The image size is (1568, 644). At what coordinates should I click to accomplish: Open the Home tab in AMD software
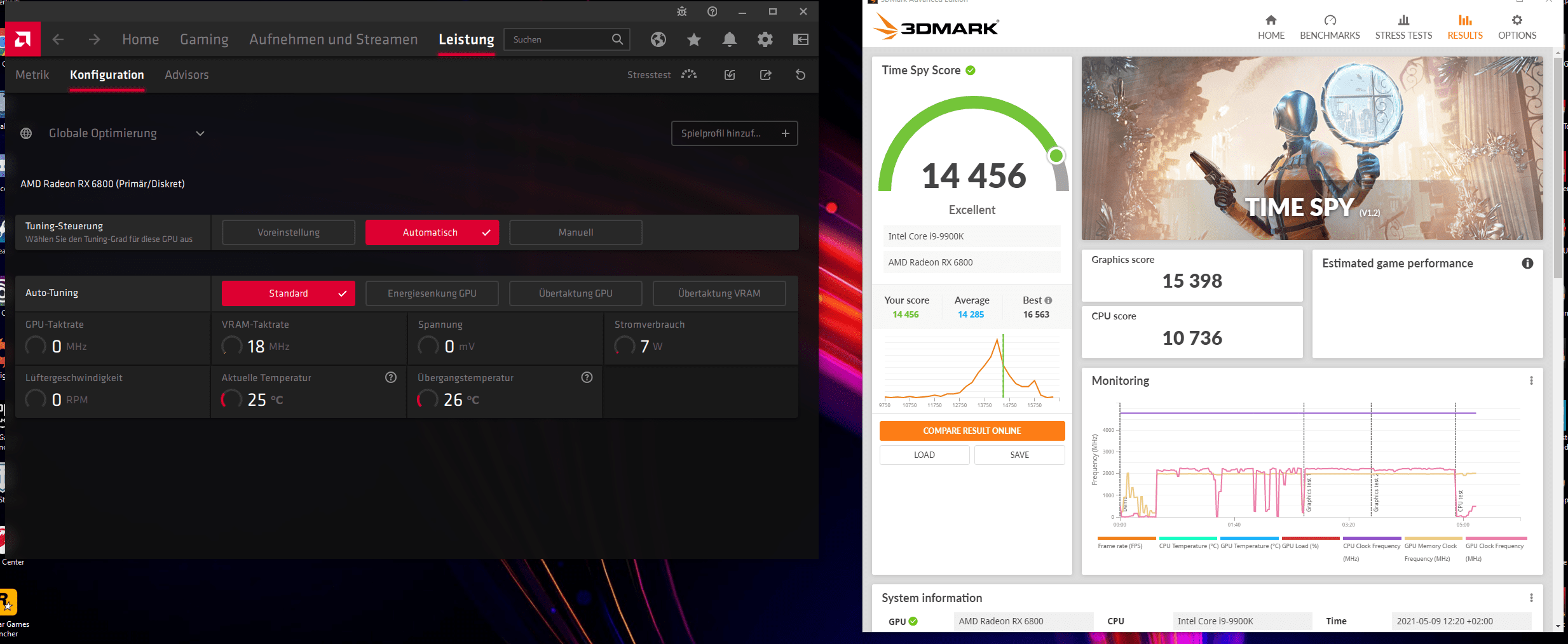(x=140, y=39)
